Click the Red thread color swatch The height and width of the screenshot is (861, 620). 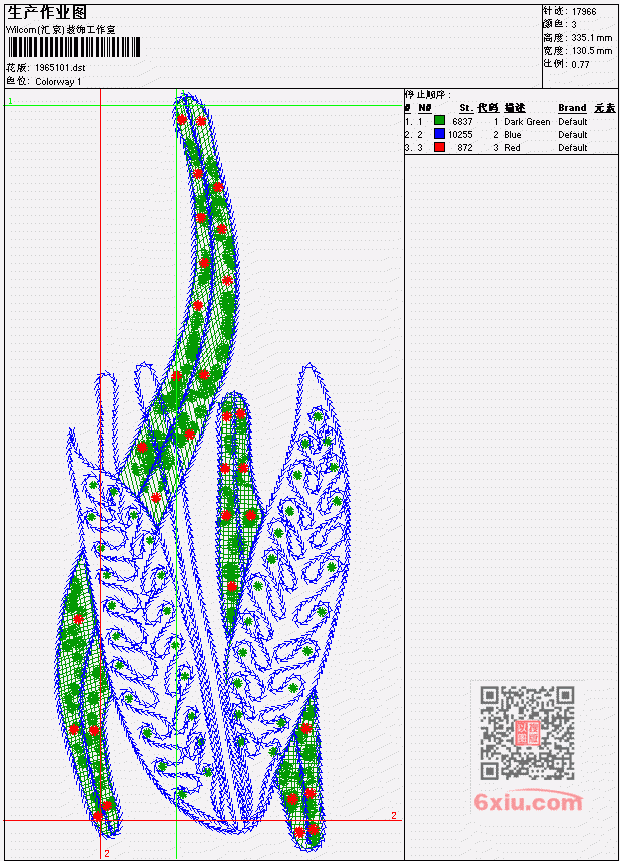click(x=439, y=147)
